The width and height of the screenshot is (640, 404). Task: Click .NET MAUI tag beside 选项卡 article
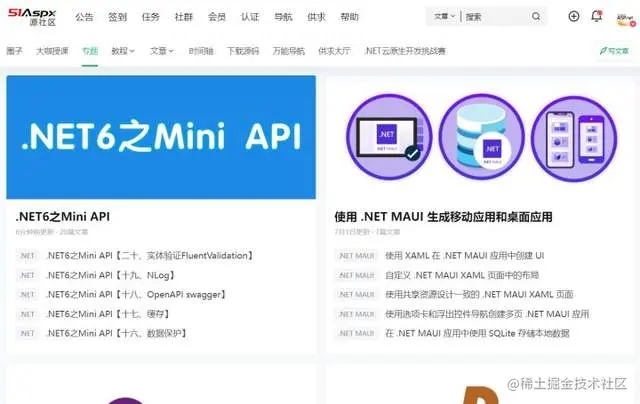pyautogui.click(x=356, y=314)
